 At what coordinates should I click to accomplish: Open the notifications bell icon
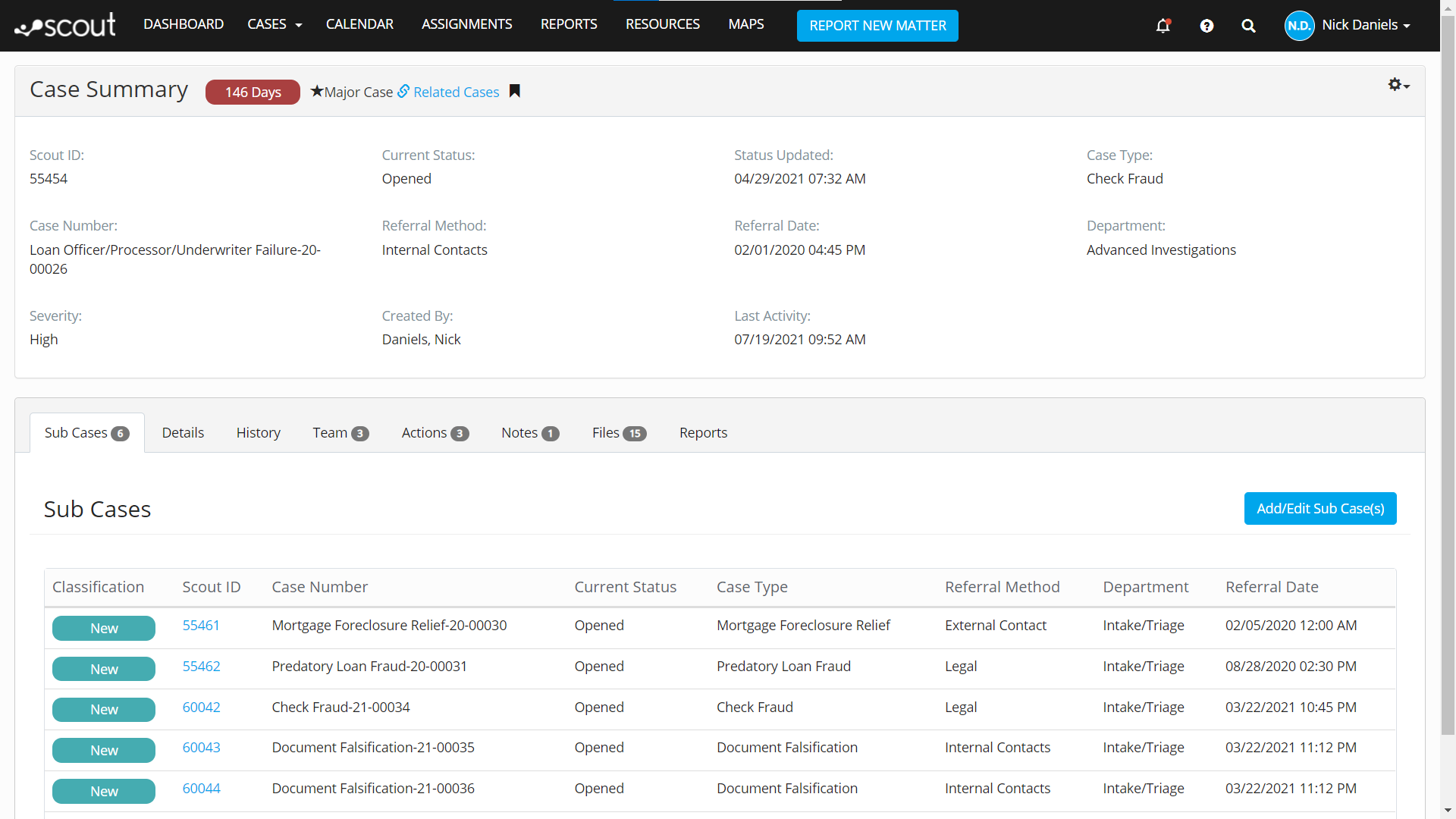(x=1163, y=26)
